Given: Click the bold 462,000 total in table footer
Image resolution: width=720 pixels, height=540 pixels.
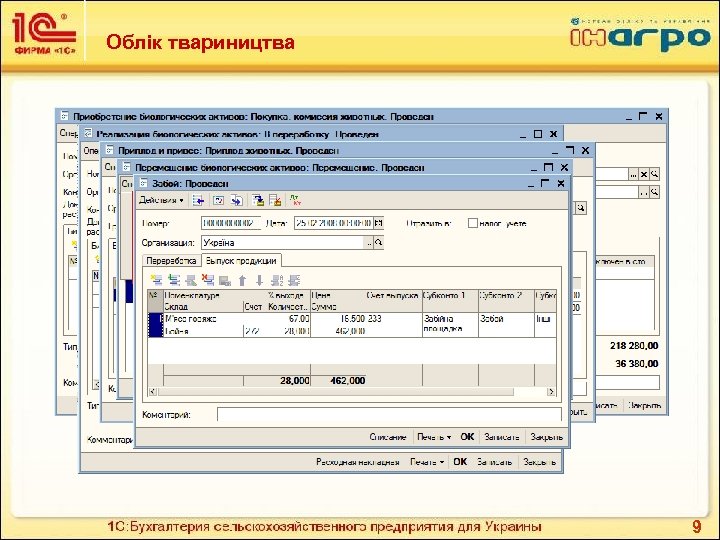Looking at the screenshot, I should [x=348, y=381].
